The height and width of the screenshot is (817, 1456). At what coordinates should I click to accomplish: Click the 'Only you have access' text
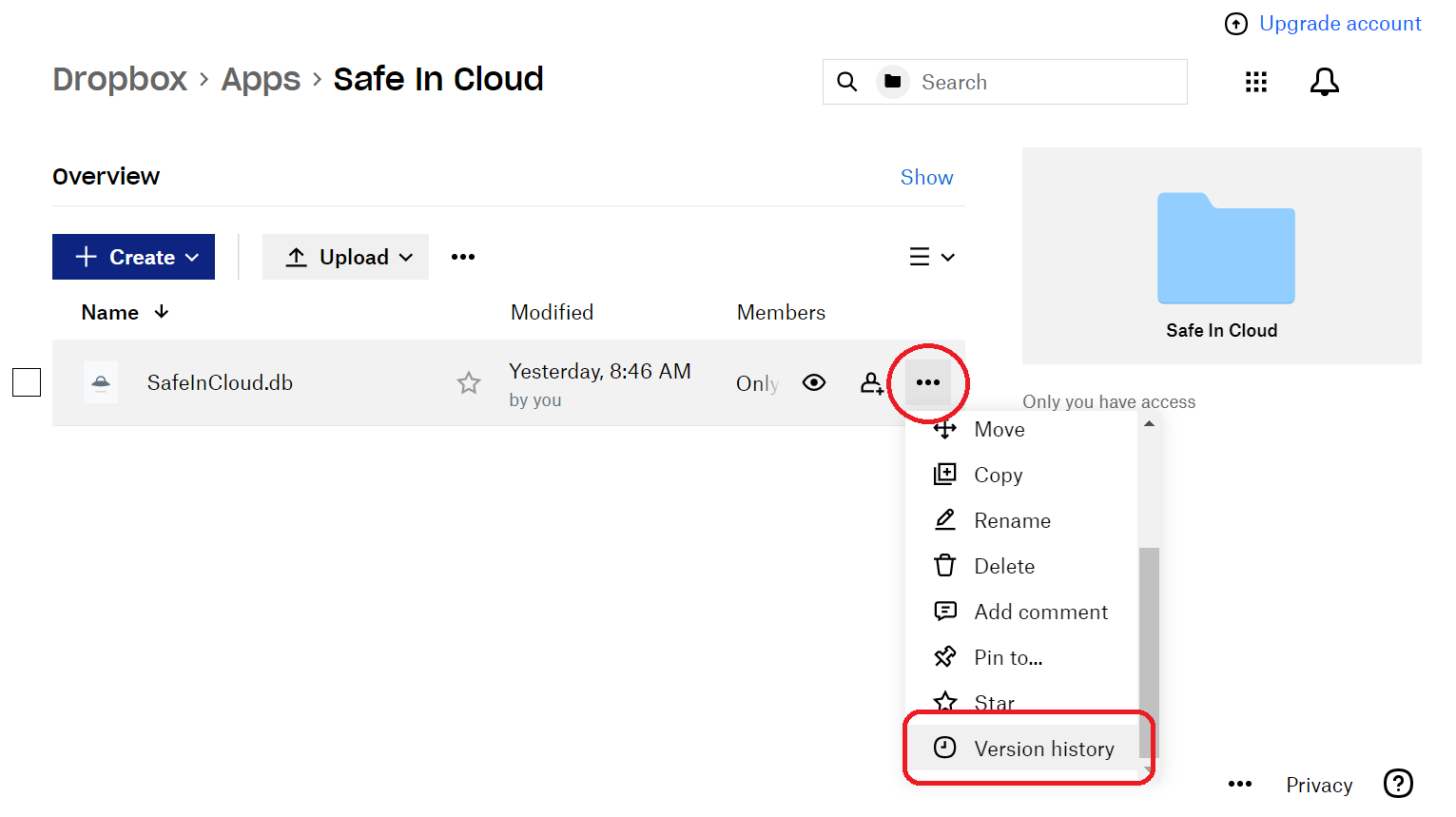pos(1109,401)
